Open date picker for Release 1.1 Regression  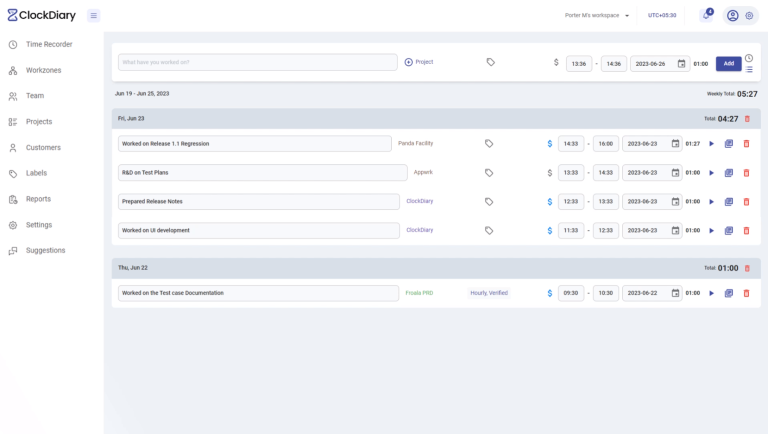pyautogui.click(x=675, y=144)
